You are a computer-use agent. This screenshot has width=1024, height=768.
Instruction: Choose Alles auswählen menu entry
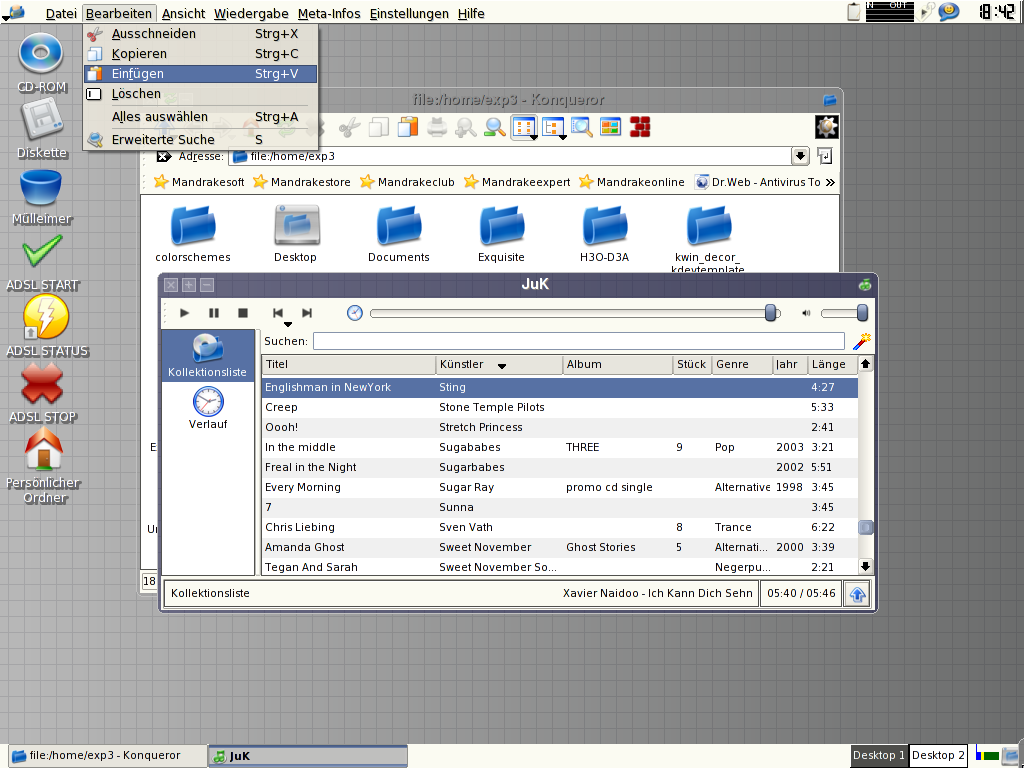pyautogui.click(x=200, y=117)
